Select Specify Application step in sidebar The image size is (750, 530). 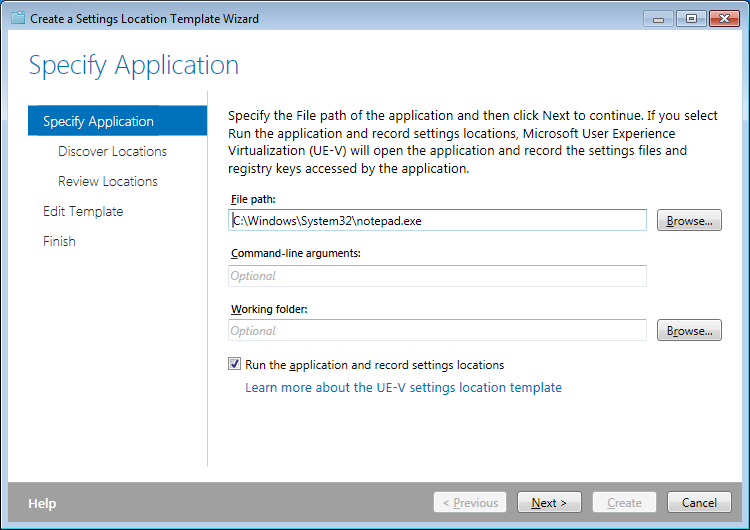(x=98, y=121)
